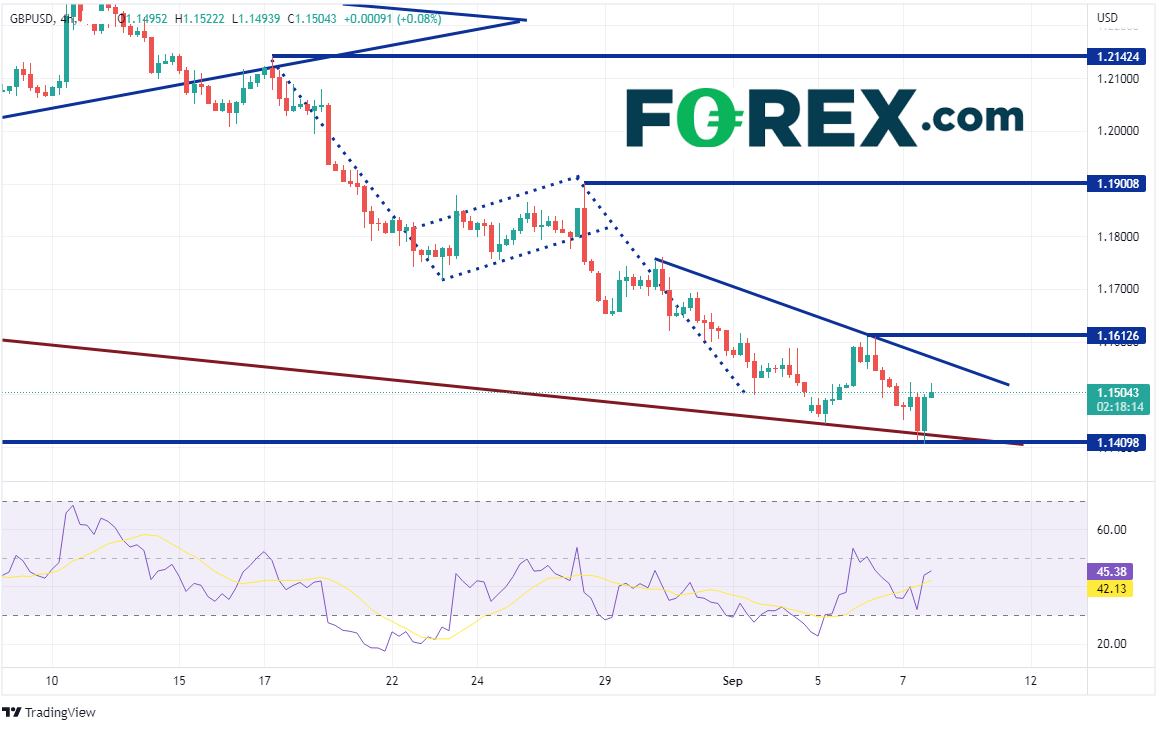The image size is (1165, 730).
Task: Click the 02:18:14 candle countdown timer
Action: point(1118,408)
